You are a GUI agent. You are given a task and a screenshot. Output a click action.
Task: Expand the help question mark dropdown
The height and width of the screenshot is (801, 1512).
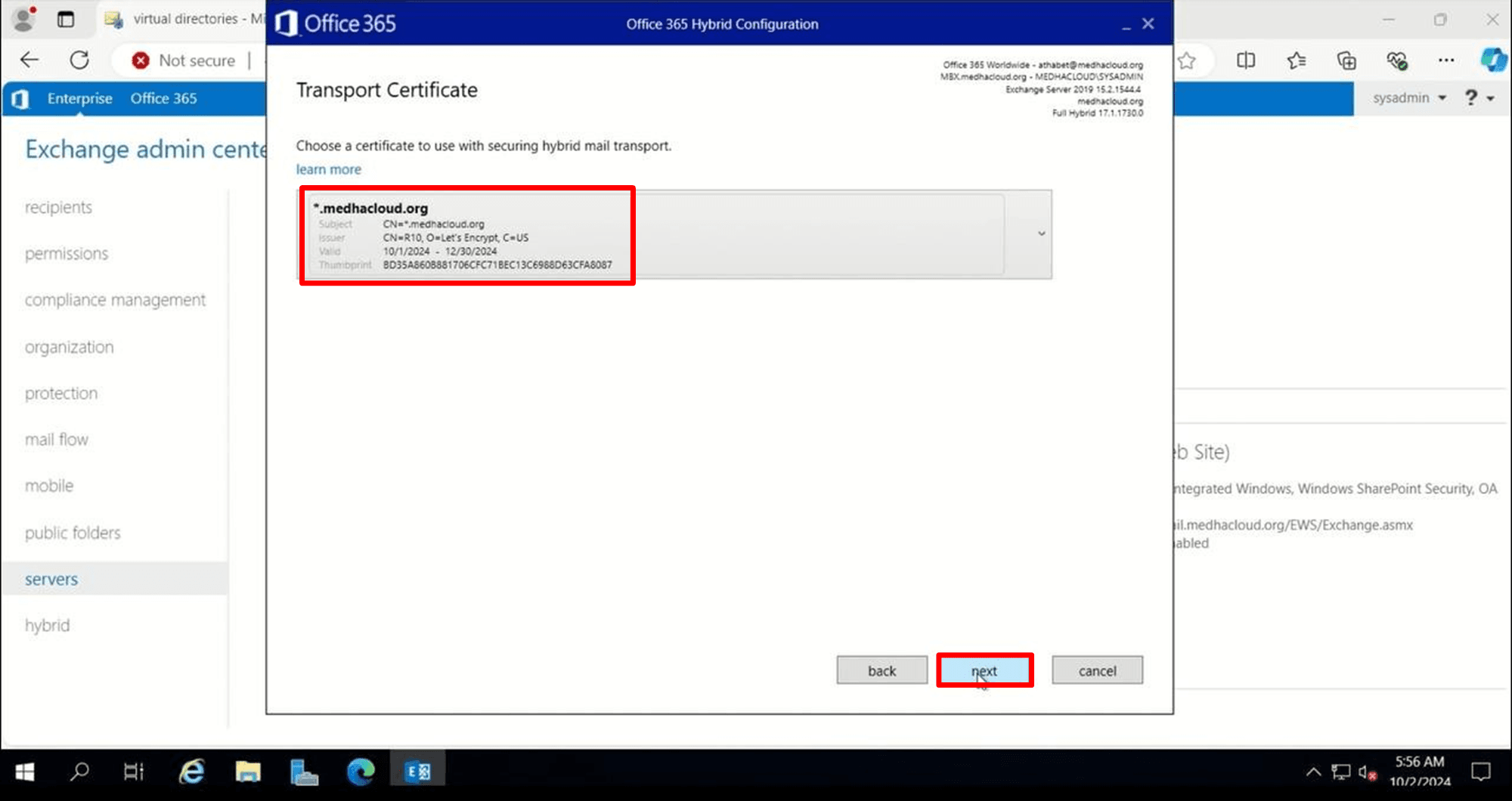[1479, 98]
